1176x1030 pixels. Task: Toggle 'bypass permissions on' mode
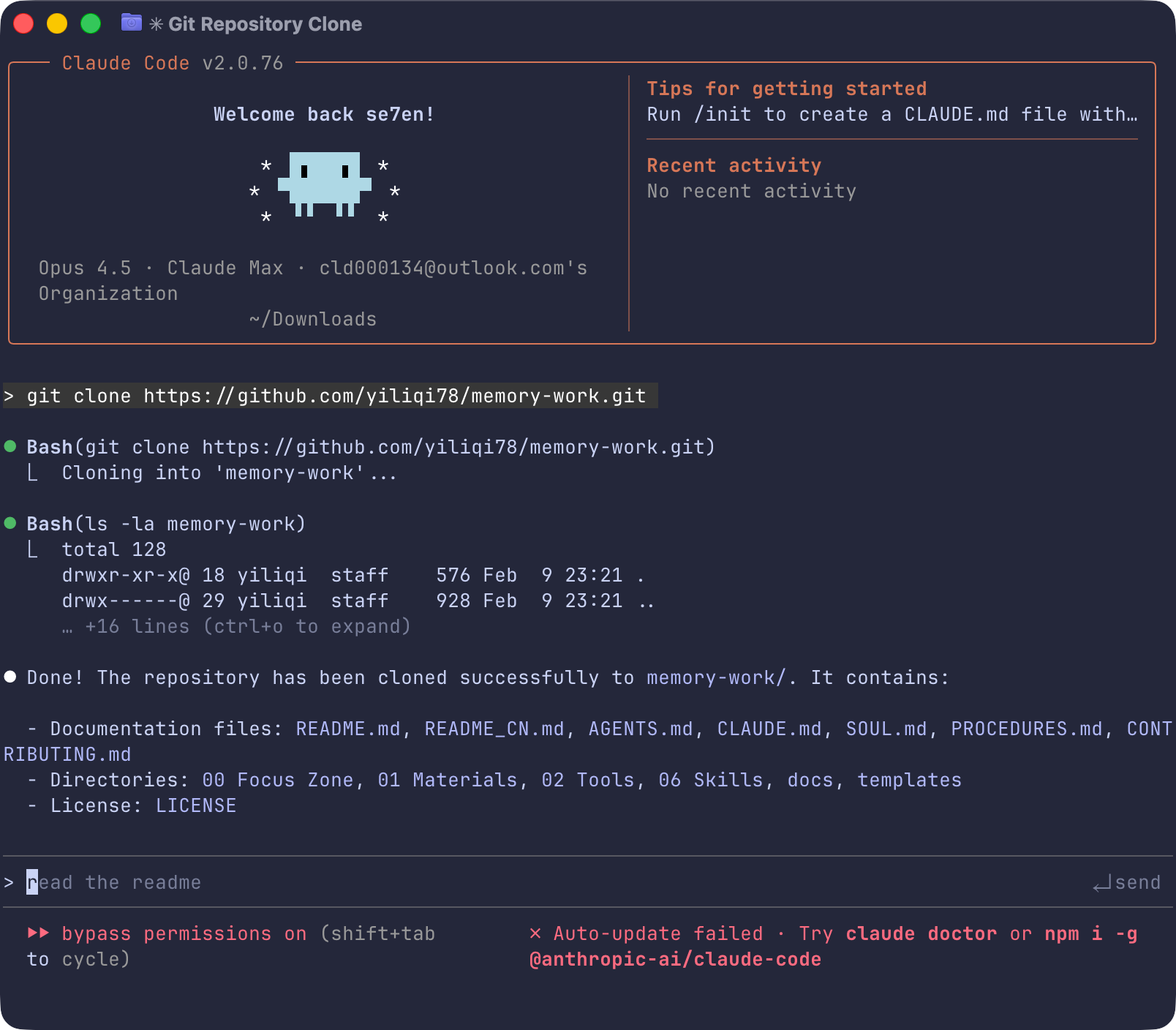(184, 933)
